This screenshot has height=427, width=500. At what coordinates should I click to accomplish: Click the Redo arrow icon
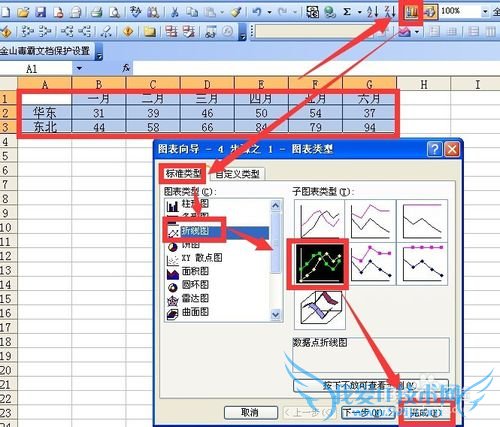283,12
